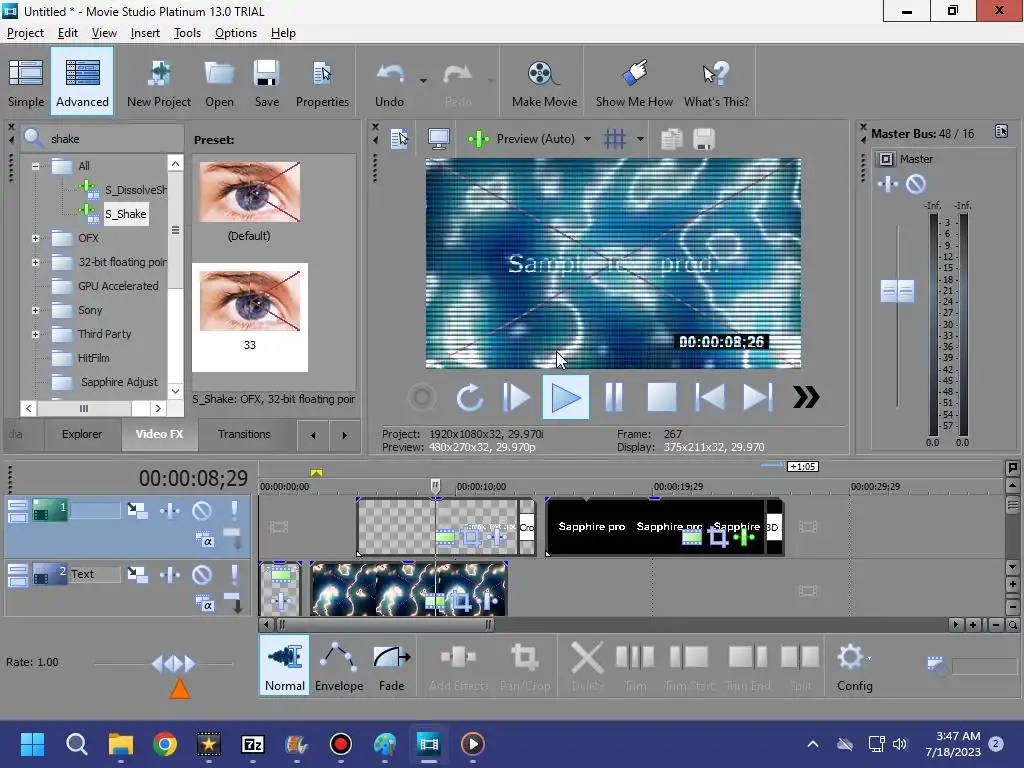Solo the Text track
This screenshot has width=1024, height=768.
(x=234, y=574)
